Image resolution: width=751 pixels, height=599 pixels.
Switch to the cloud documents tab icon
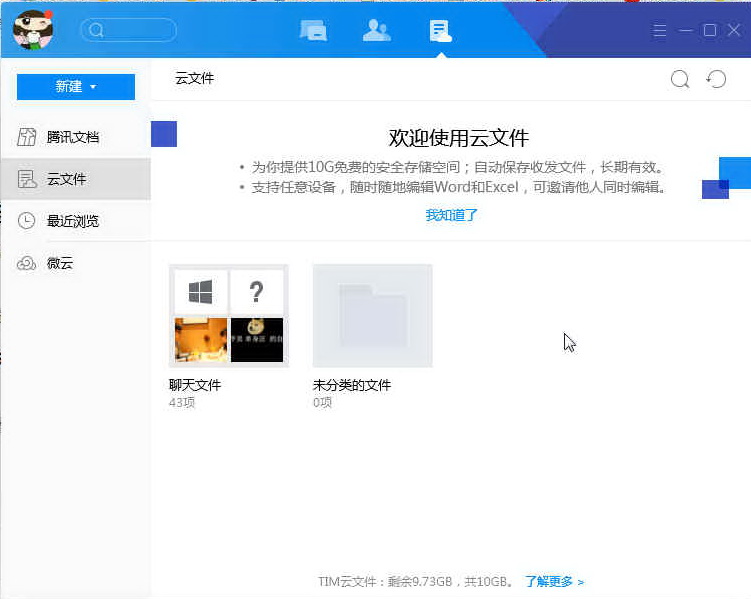coord(440,31)
